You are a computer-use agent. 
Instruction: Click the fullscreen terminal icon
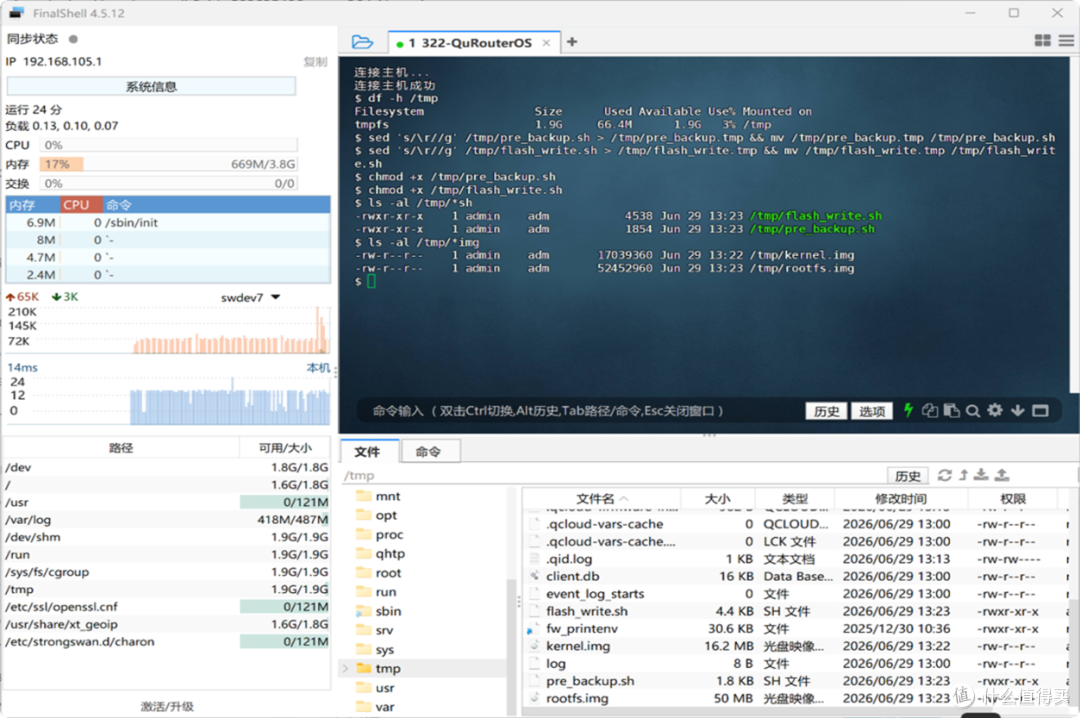click(x=1040, y=411)
